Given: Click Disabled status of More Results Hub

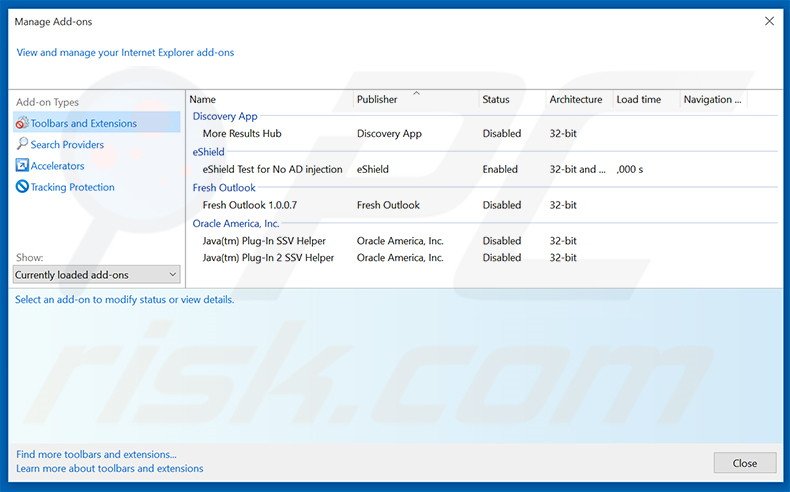Looking at the screenshot, I should click(x=502, y=133).
